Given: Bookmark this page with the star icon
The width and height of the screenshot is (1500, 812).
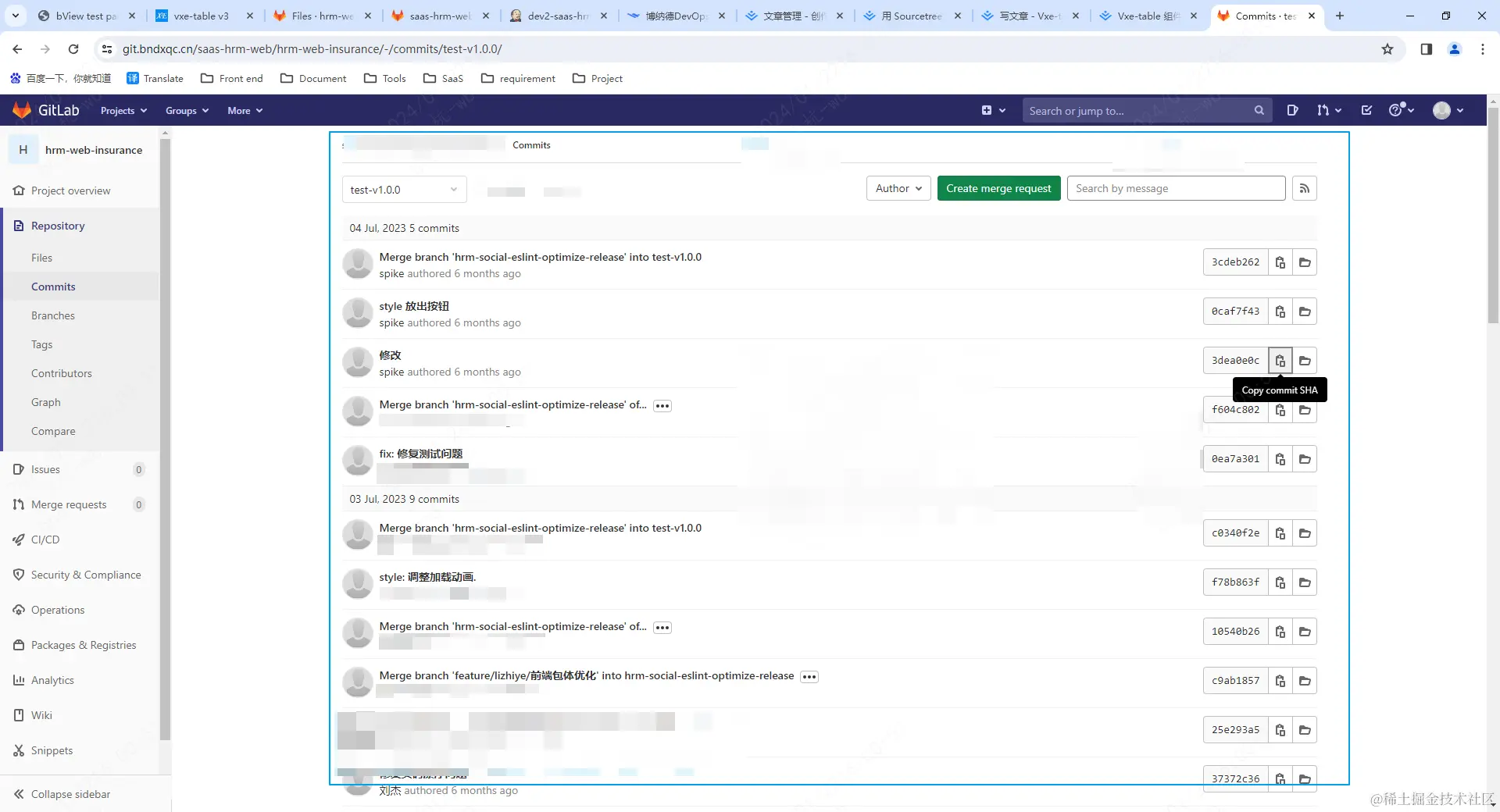Looking at the screenshot, I should point(1387,49).
